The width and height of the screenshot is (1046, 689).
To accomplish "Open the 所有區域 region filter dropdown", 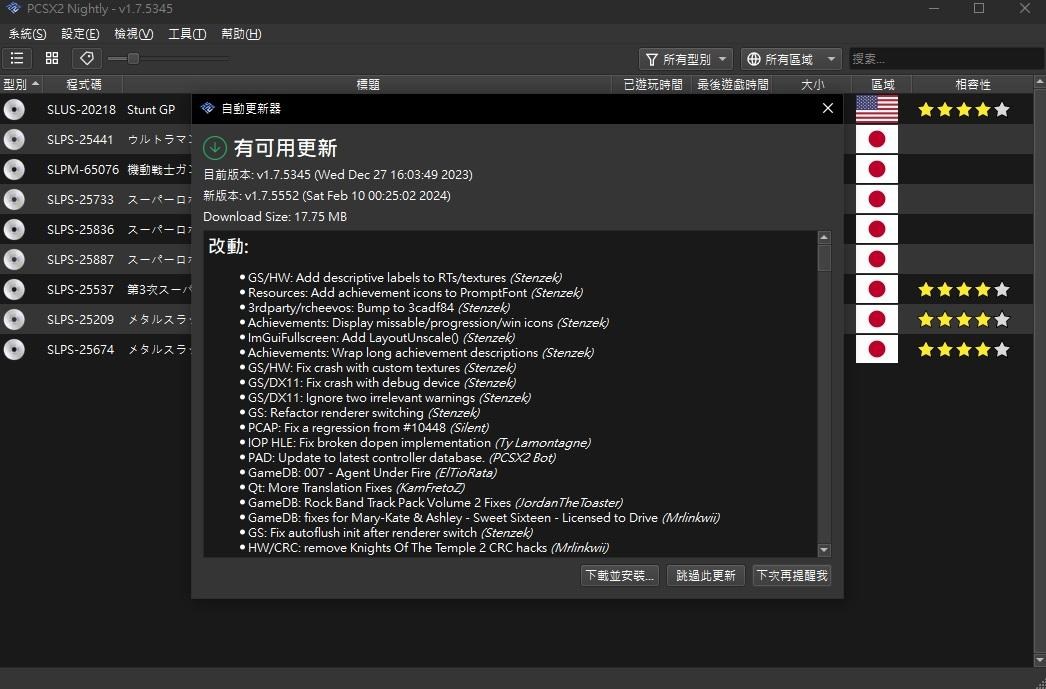I will pyautogui.click(x=789, y=60).
